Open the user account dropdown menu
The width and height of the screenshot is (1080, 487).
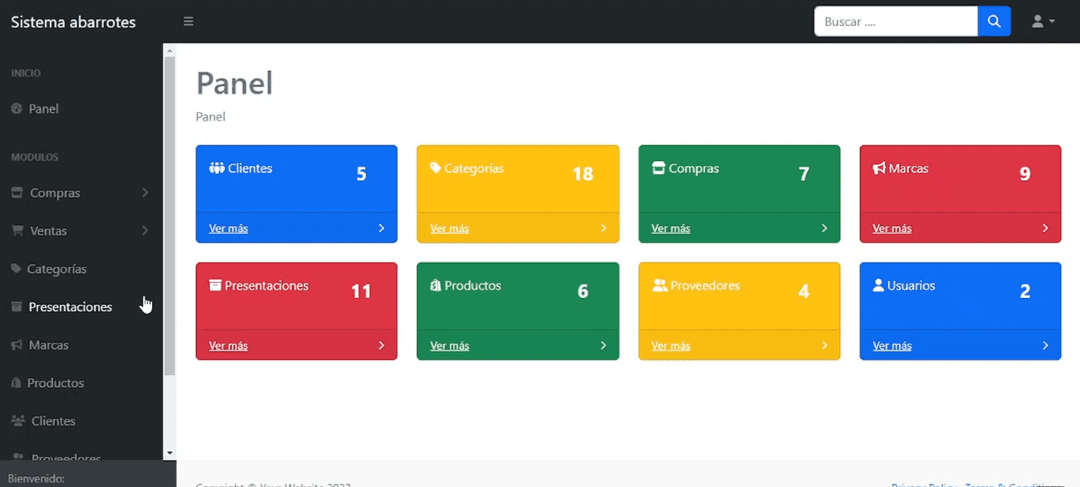pos(1043,22)
